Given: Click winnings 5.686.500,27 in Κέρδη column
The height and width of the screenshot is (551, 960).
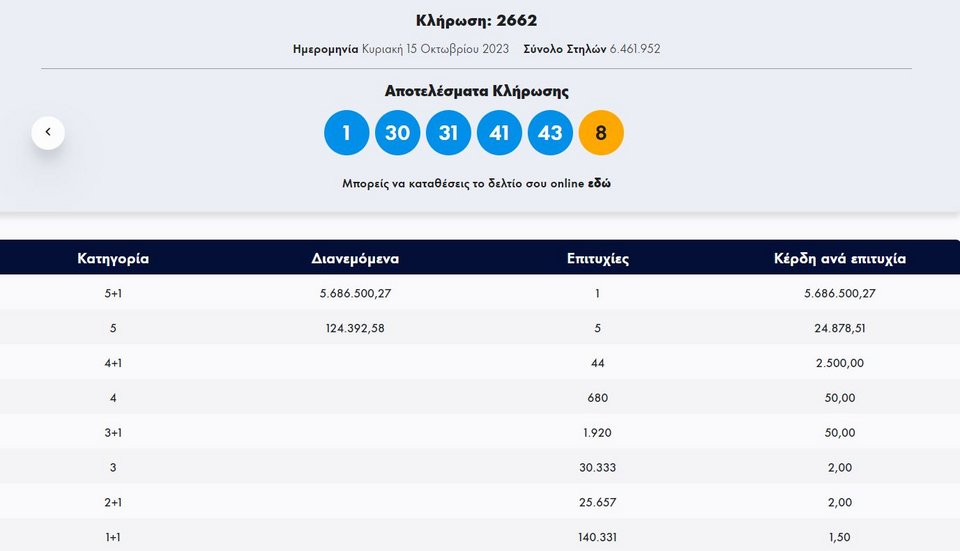Looking at the screenshot, I should [x=840, y=293].
